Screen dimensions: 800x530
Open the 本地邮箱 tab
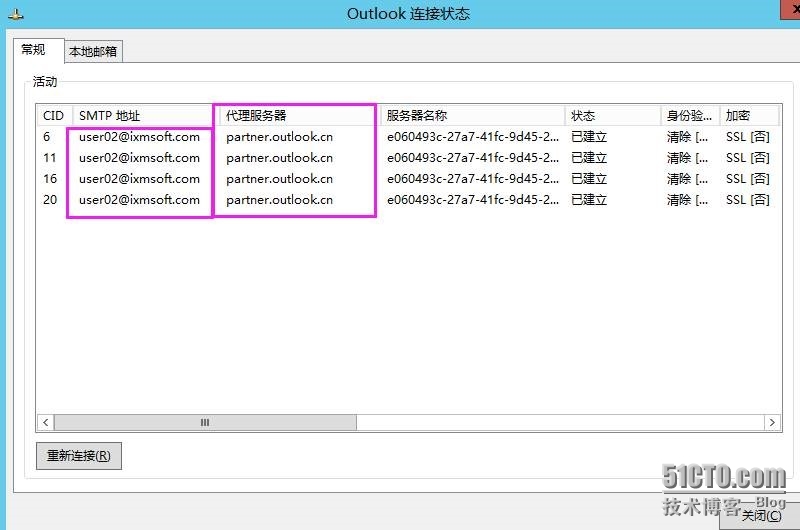[x=93, y=52]
